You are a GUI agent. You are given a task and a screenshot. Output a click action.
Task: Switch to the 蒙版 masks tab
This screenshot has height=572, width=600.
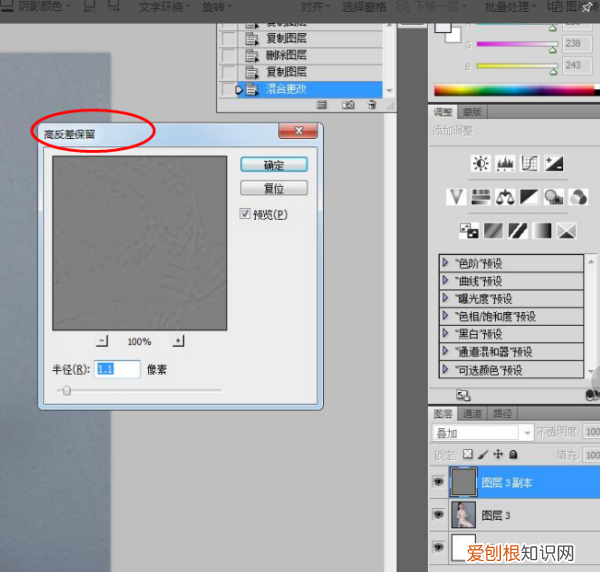coord(472,112)
